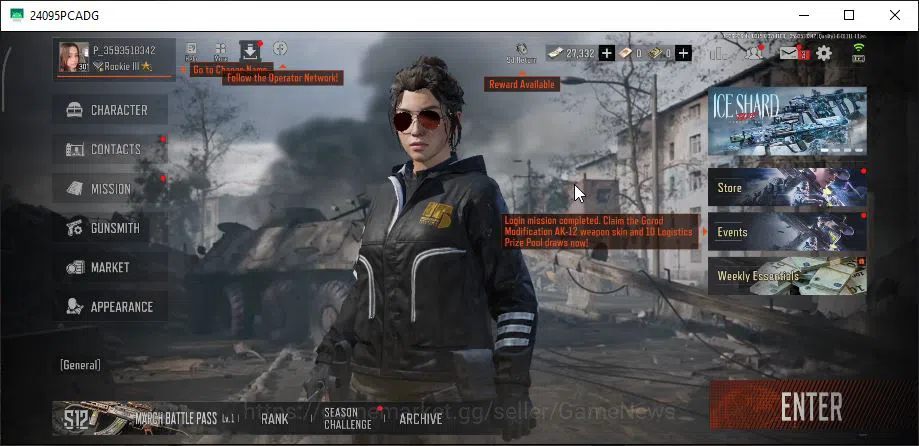The height and width of the screenshot is (446, 919).
Task: Switch to the RANK tab
Action: [274, 418]
